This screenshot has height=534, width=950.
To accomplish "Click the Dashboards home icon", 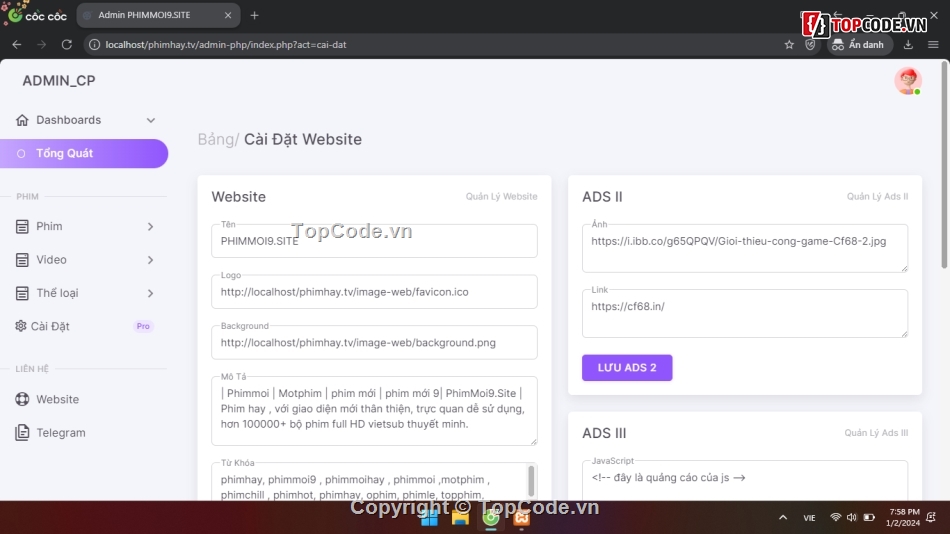I will click(22, 120).
